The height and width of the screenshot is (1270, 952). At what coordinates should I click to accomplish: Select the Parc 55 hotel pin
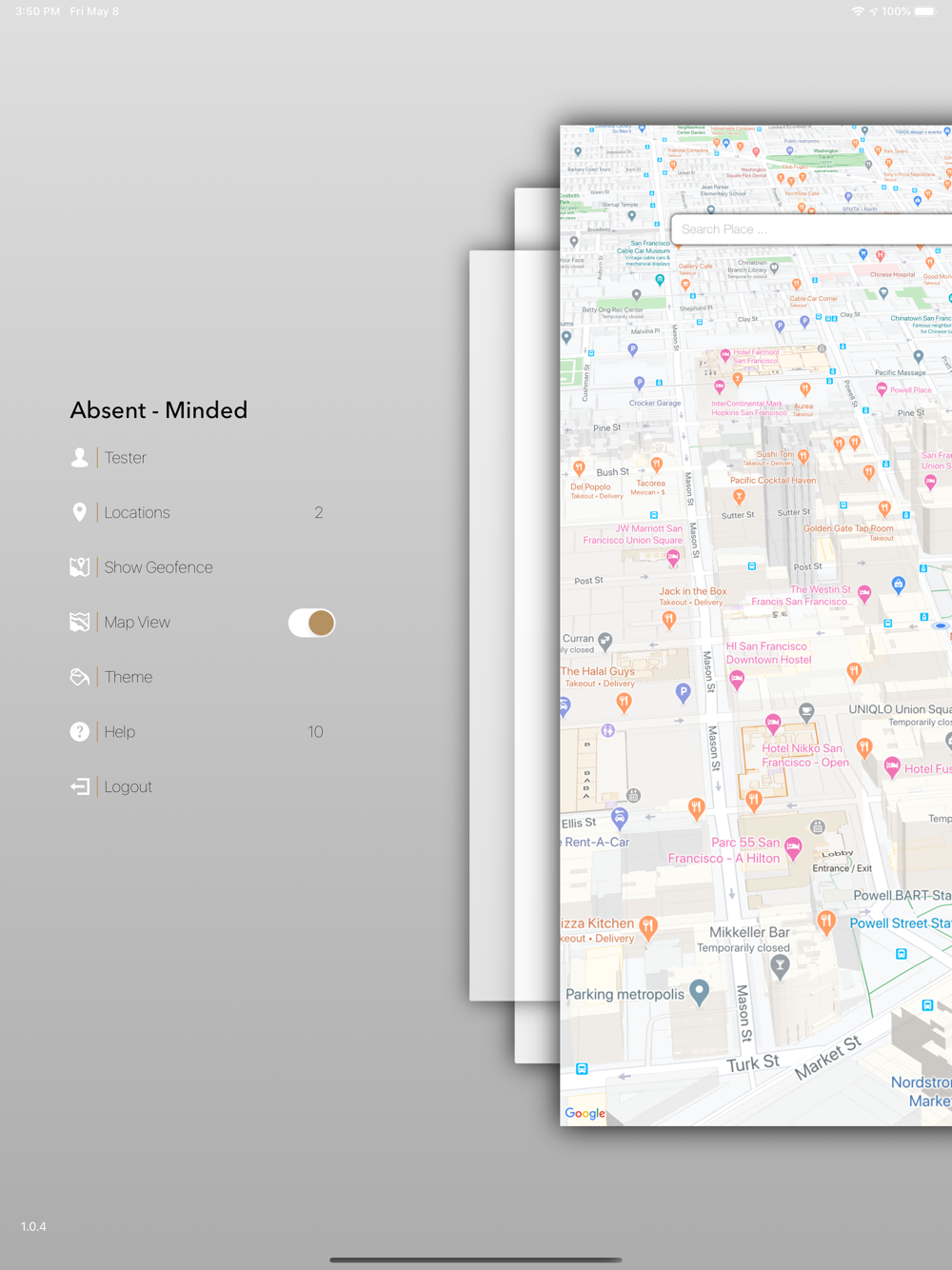click(793, 847)
